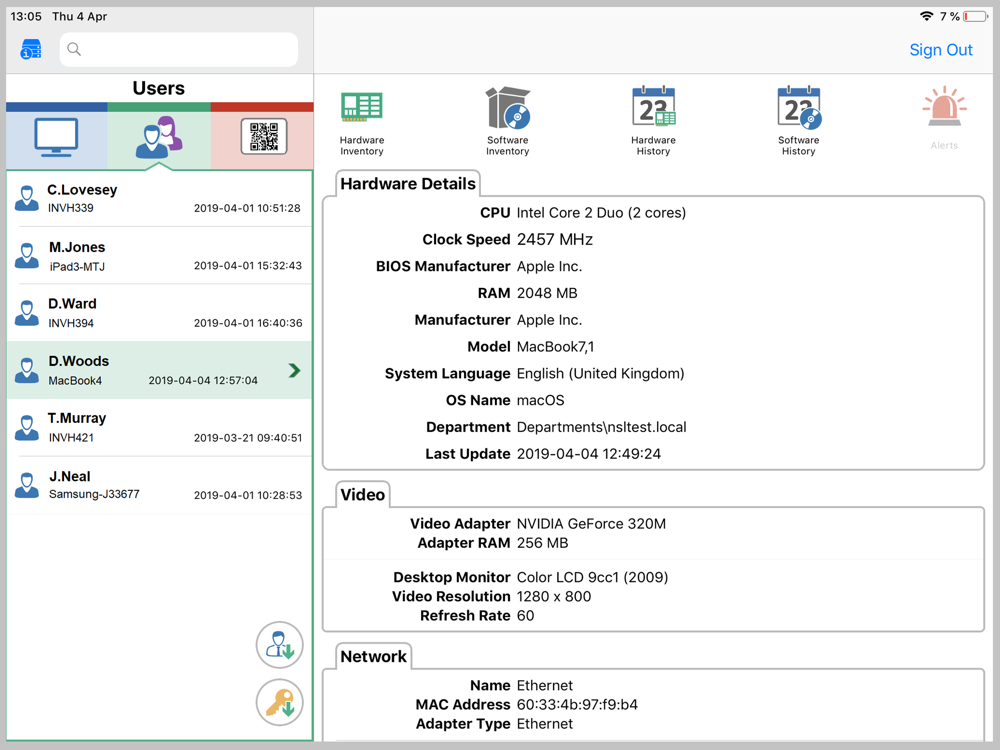Select user D.Woods
This screenshot has height=750, width=1000.
click(159, 371)
